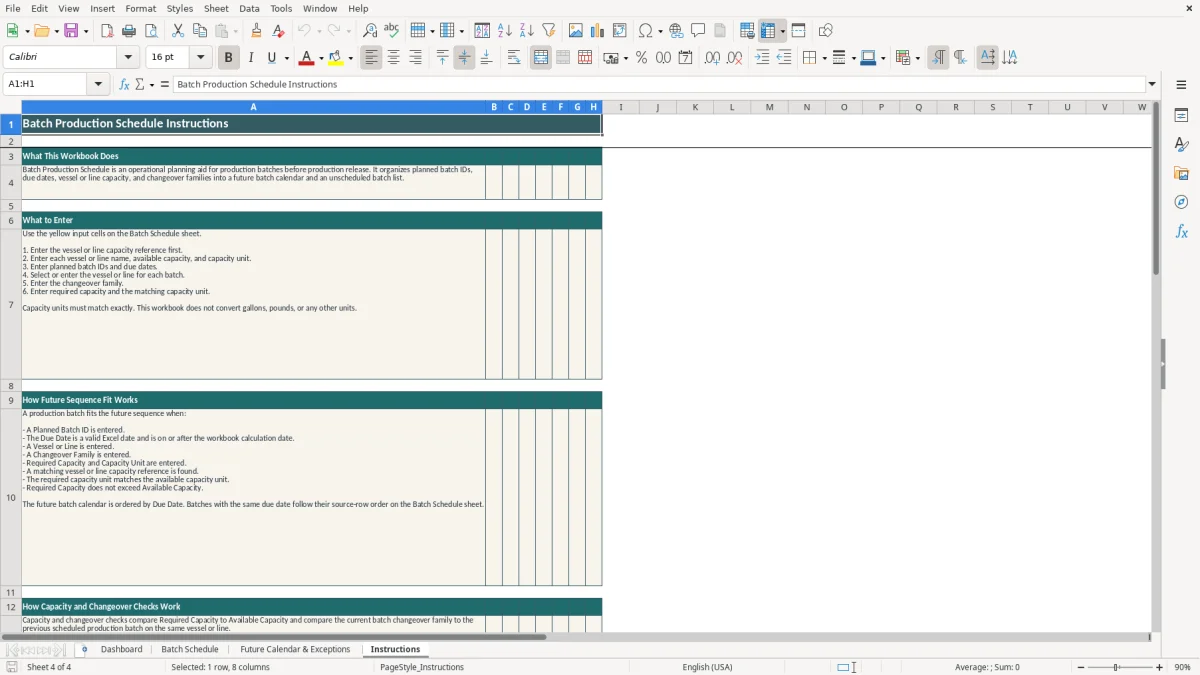Toggle print preview
Viewport: 1200px width, 675px height.
151,31
